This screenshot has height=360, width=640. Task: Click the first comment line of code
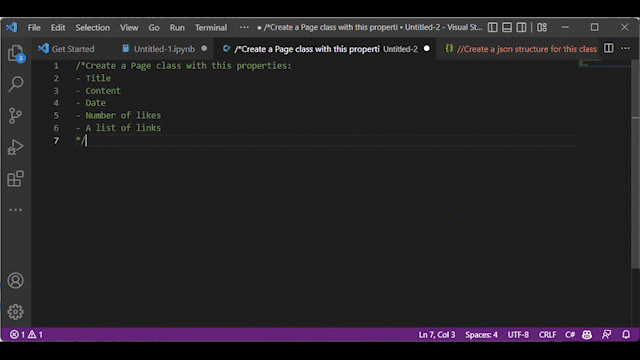[183, 66]
